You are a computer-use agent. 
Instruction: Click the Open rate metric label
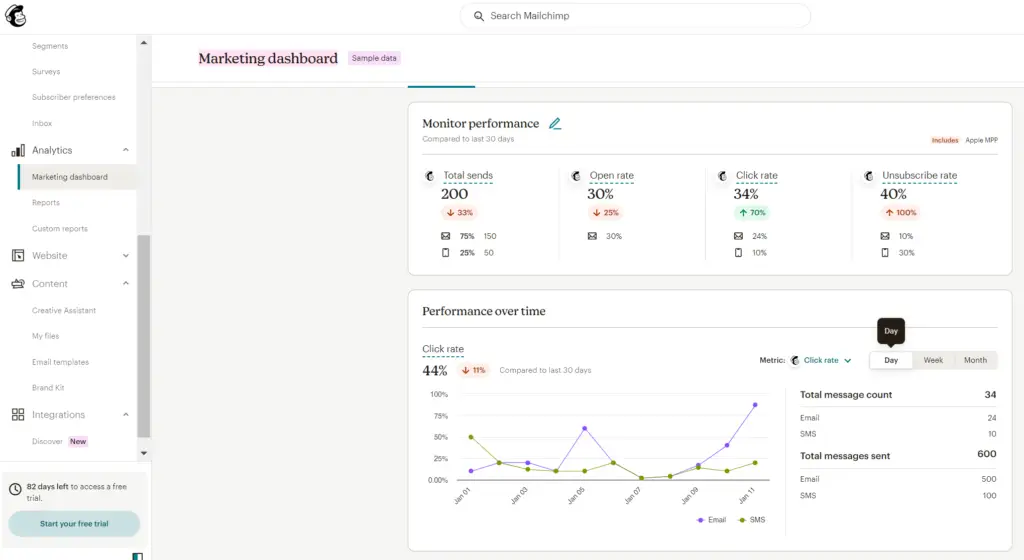611,176
